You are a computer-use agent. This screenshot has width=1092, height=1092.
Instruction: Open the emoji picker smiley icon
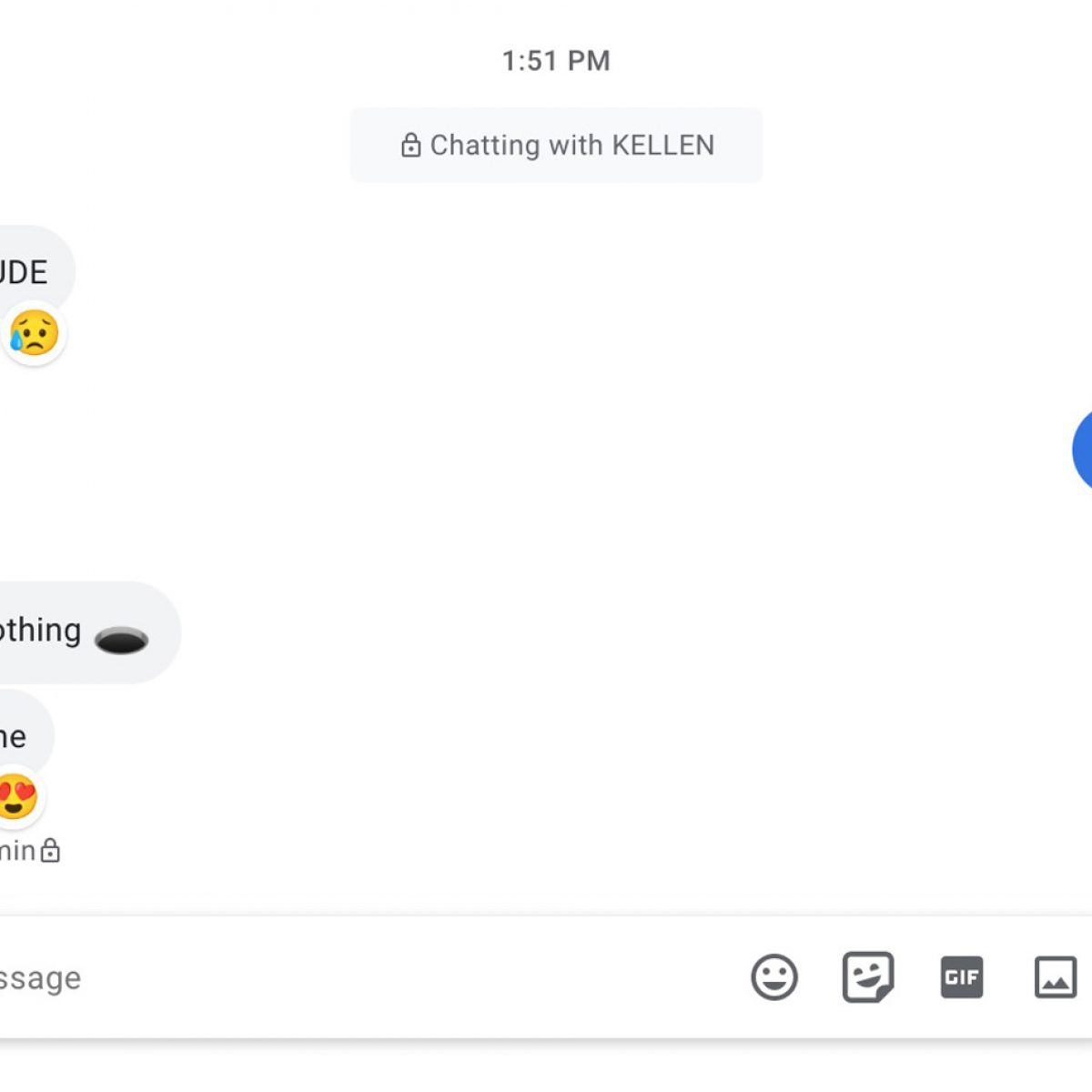[x=774, y=977]
